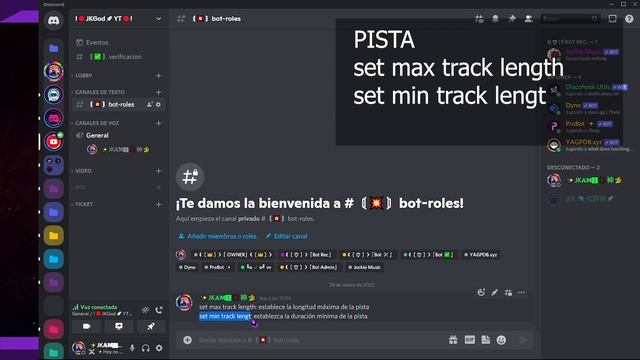The height and width of the screenshot is (360, 640).
Task: Click the search box in header
Action: point(570,19)
